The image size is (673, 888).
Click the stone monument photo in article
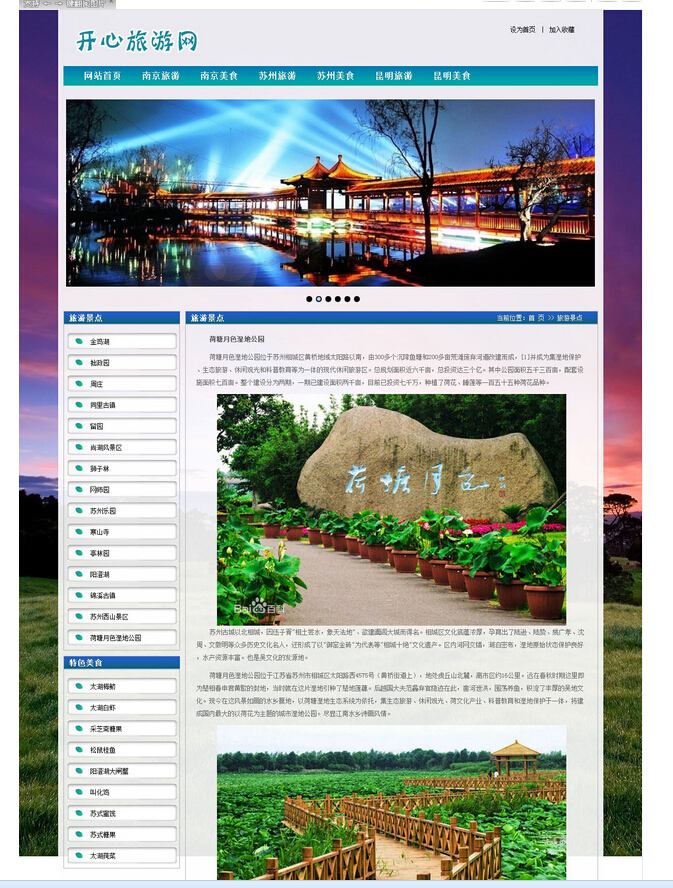pyautogui.click(x=391, y=509)
